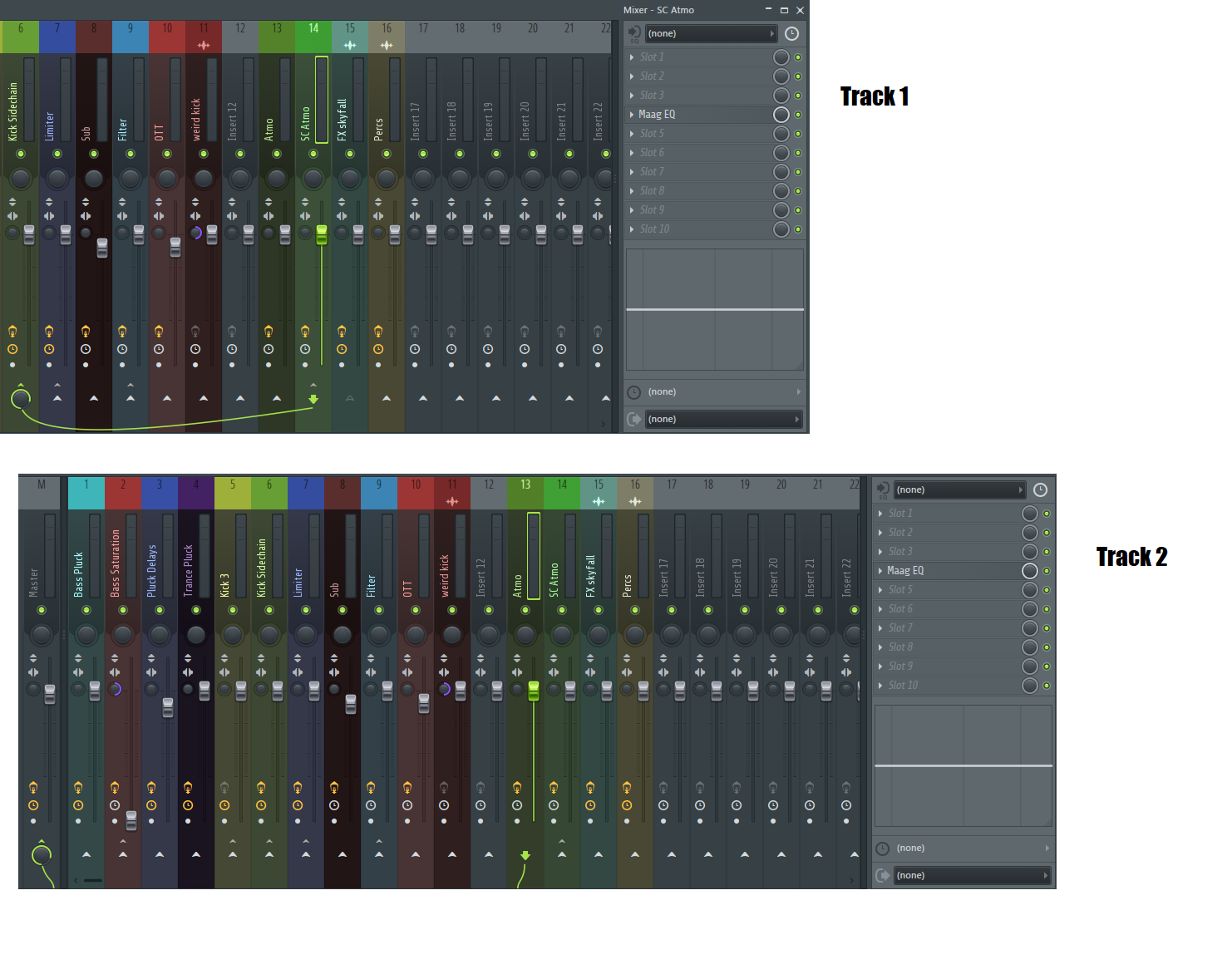This screenshot has height=969, width=1232.
Task: Click the EQ graph in Track 2 mixer
Action: point(963,765)
